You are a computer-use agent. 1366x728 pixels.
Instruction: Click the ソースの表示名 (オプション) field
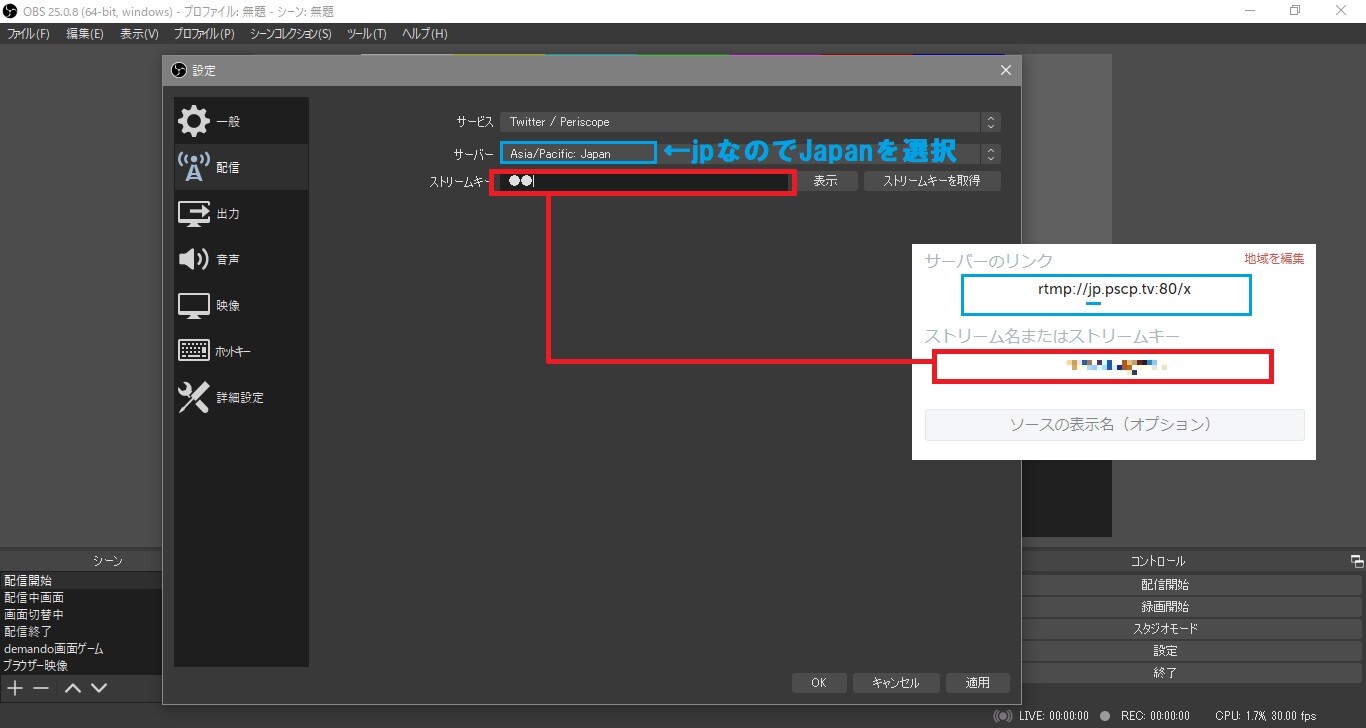(1115, 425)
